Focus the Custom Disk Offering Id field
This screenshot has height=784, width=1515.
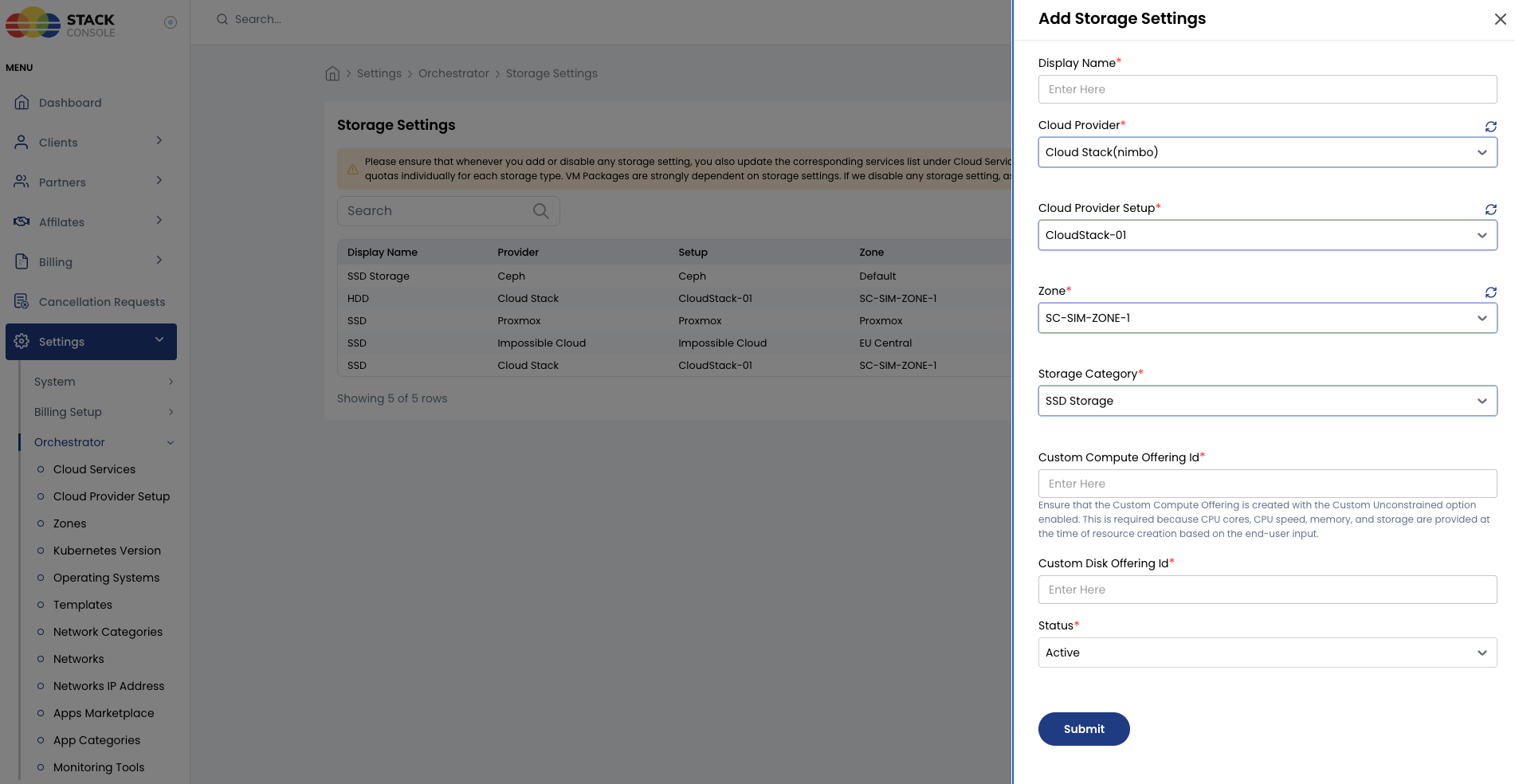click(1267, 590)
